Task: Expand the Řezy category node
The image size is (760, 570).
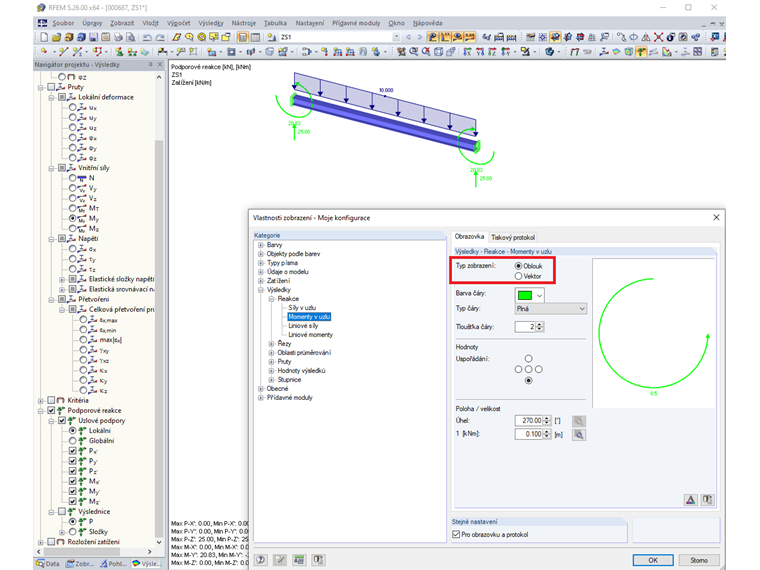Action: (x=271, y=344)
